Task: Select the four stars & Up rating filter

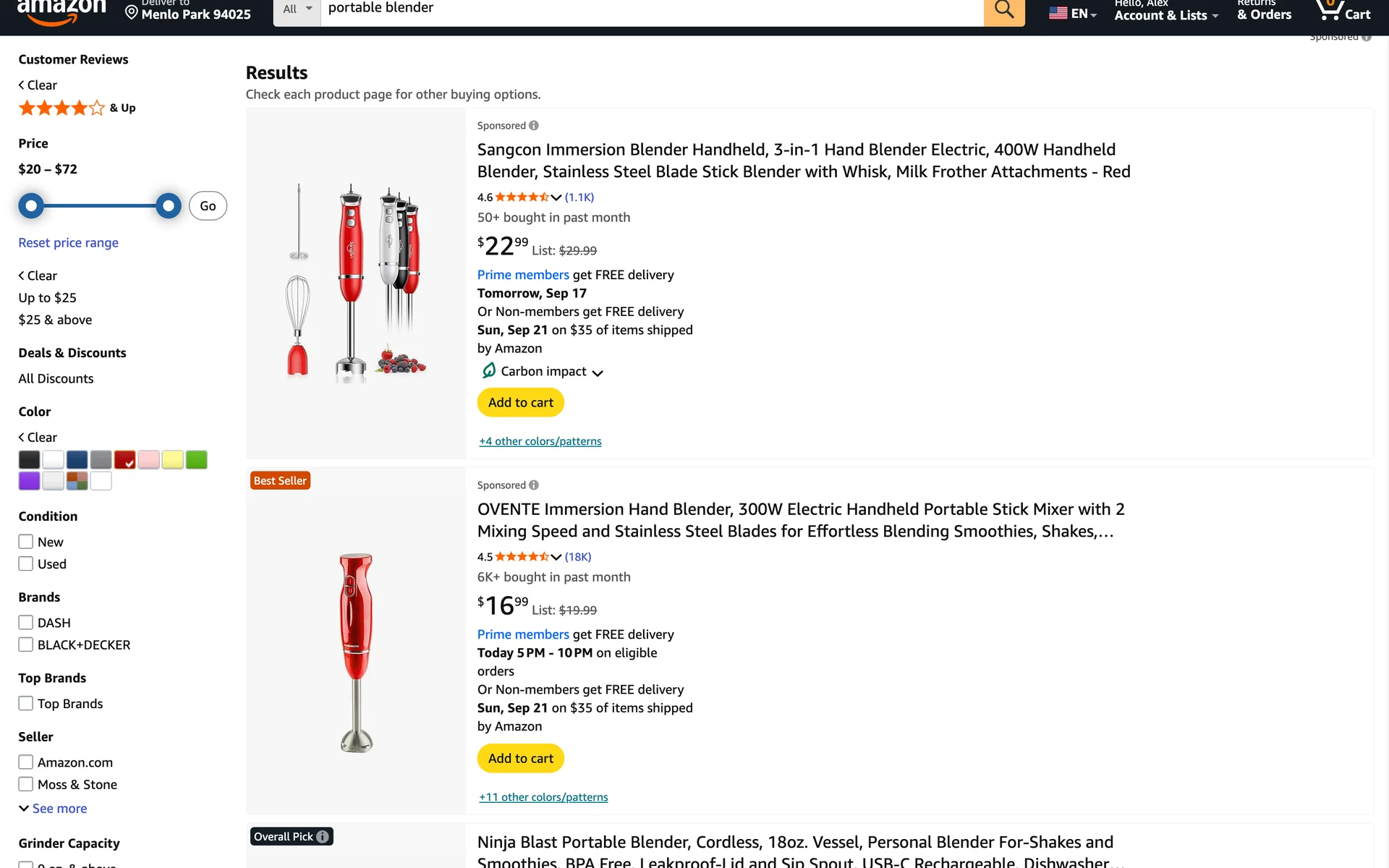Action: [77, 109]
